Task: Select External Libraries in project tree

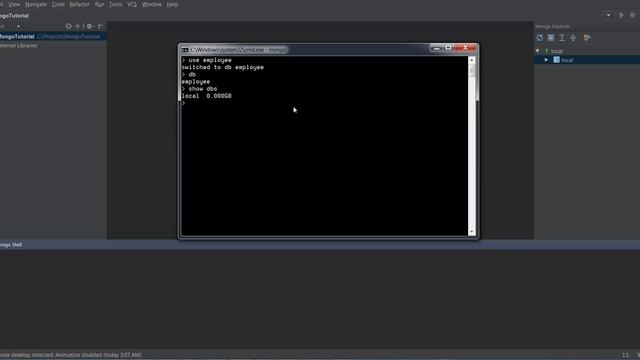Action: [x=18, y=46]
